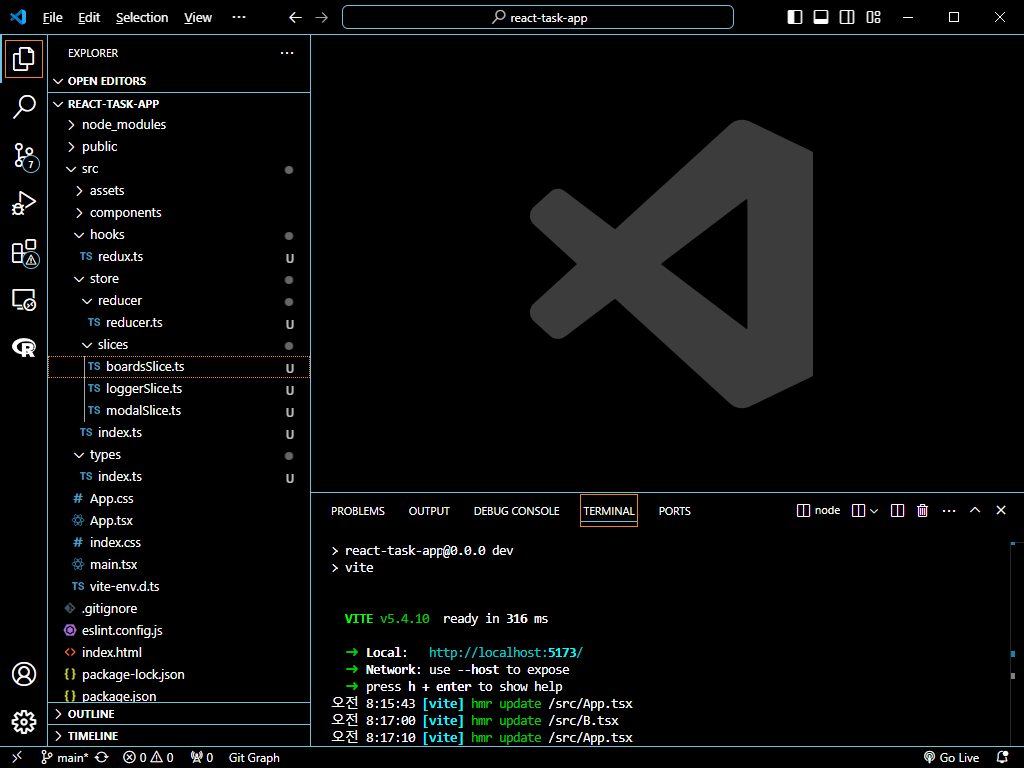
Task: Open the Extensions view
Action: (x=24, y=251)
